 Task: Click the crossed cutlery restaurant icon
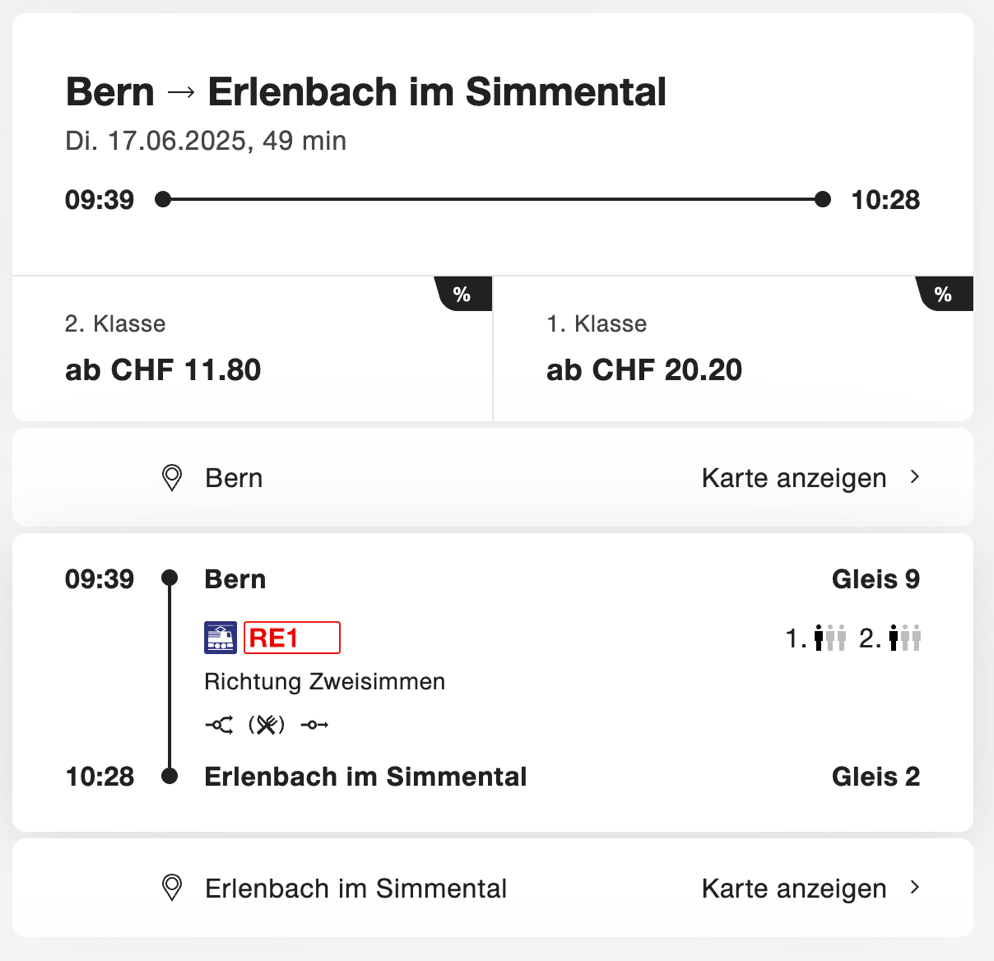click(x=266, y=725)
